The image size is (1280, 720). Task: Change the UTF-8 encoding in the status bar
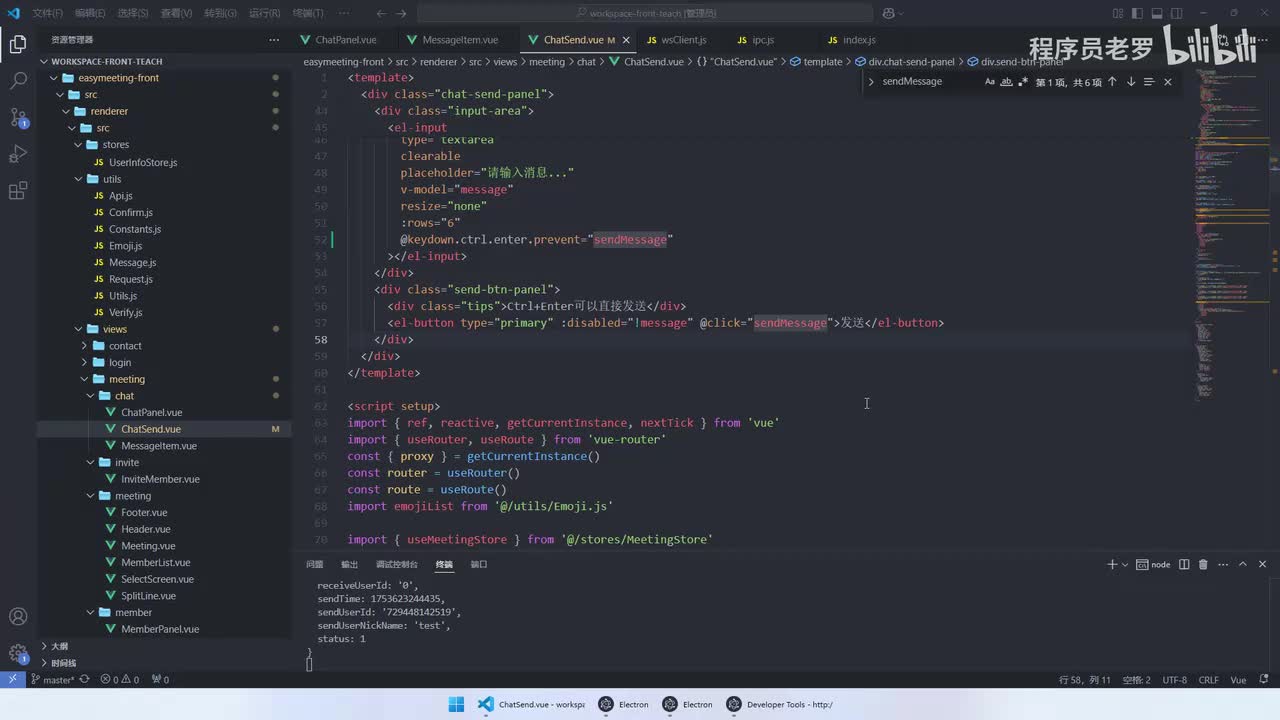pos(1175,680)
